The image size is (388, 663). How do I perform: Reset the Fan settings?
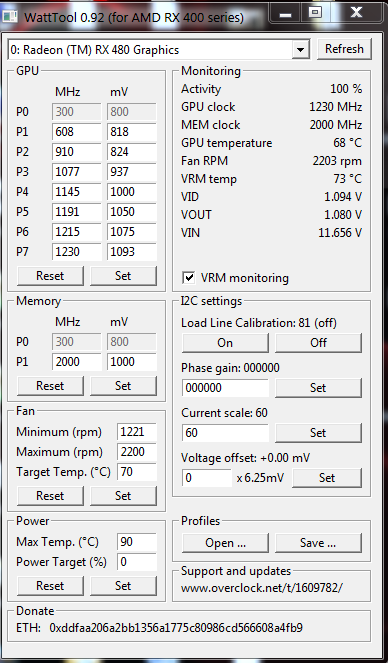tap(50, 496)
